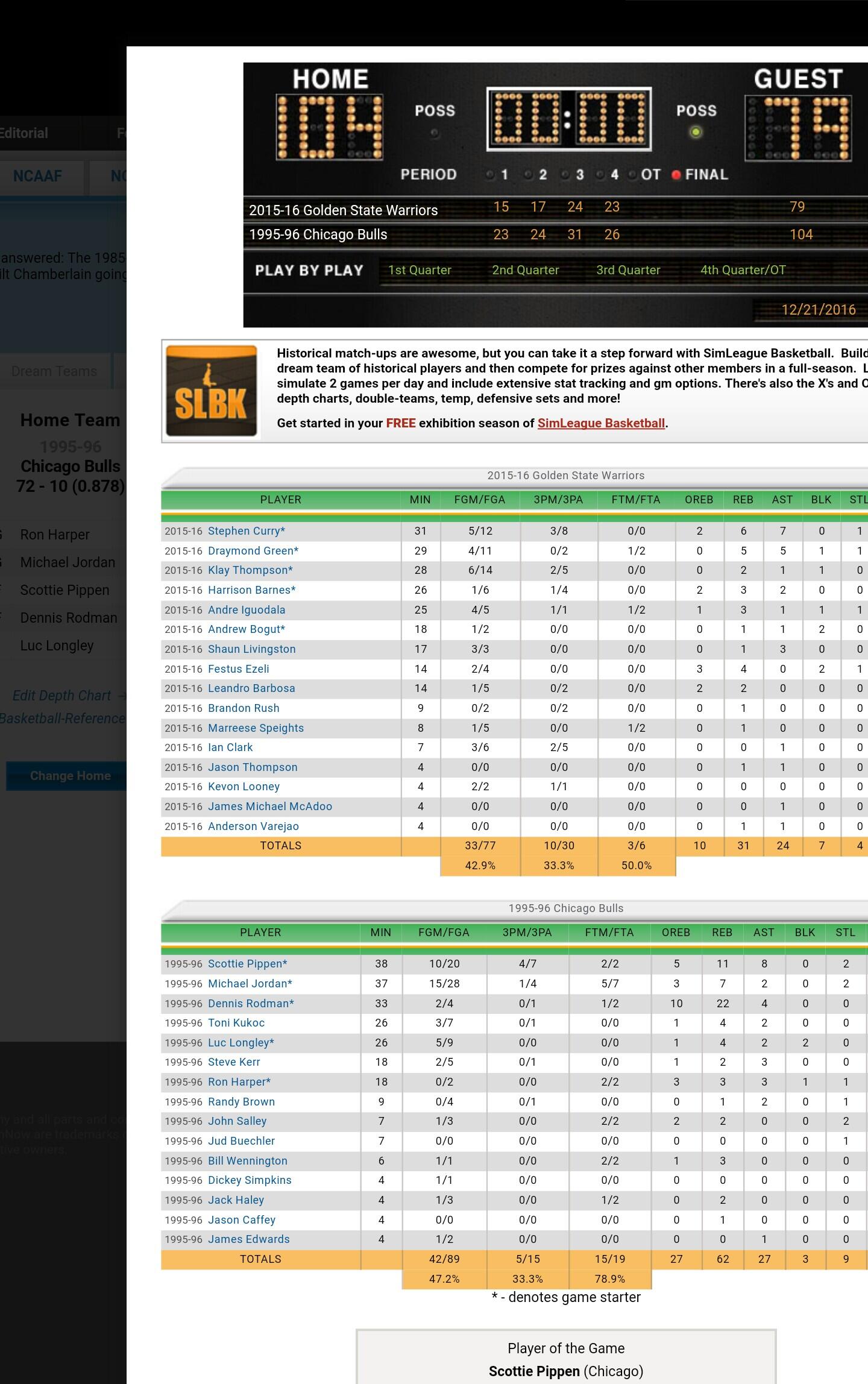Open Luc Longley's box score link
Viewport: 868px width, 1384px height.
[241, 1043]
